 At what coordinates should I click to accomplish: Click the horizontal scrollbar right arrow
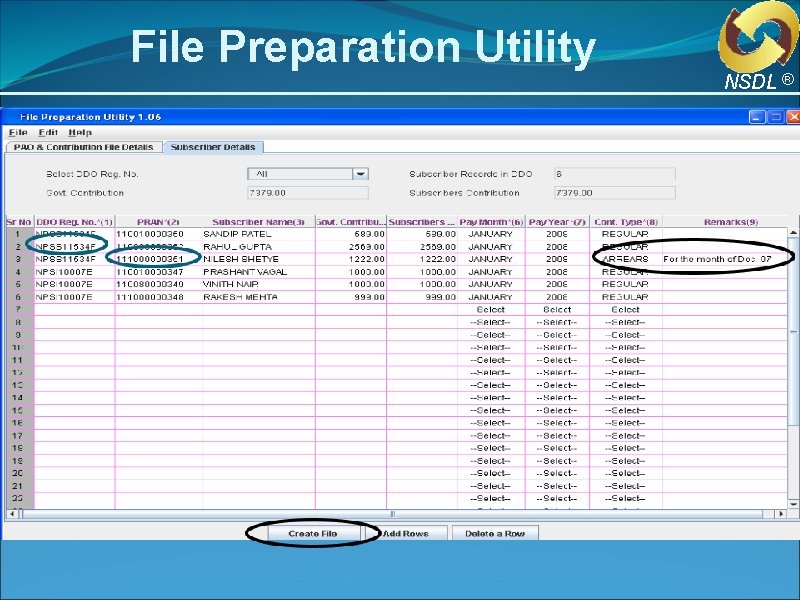781,514
